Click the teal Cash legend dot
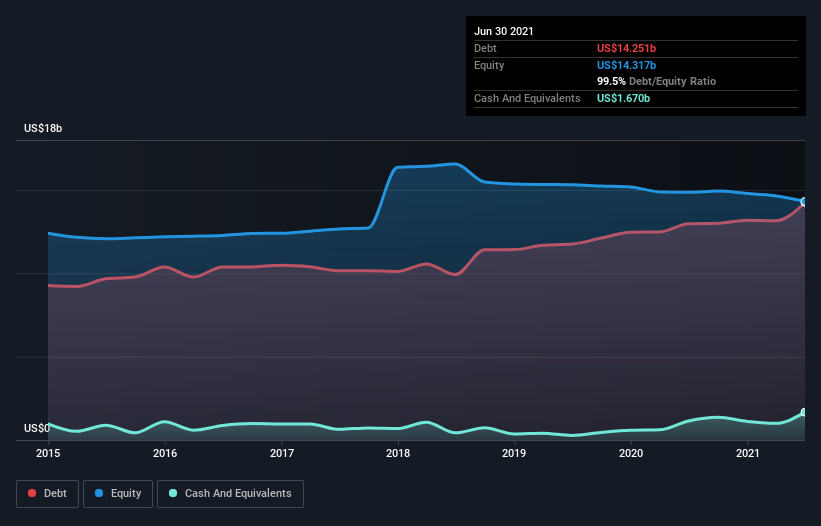 coord(173,493)
